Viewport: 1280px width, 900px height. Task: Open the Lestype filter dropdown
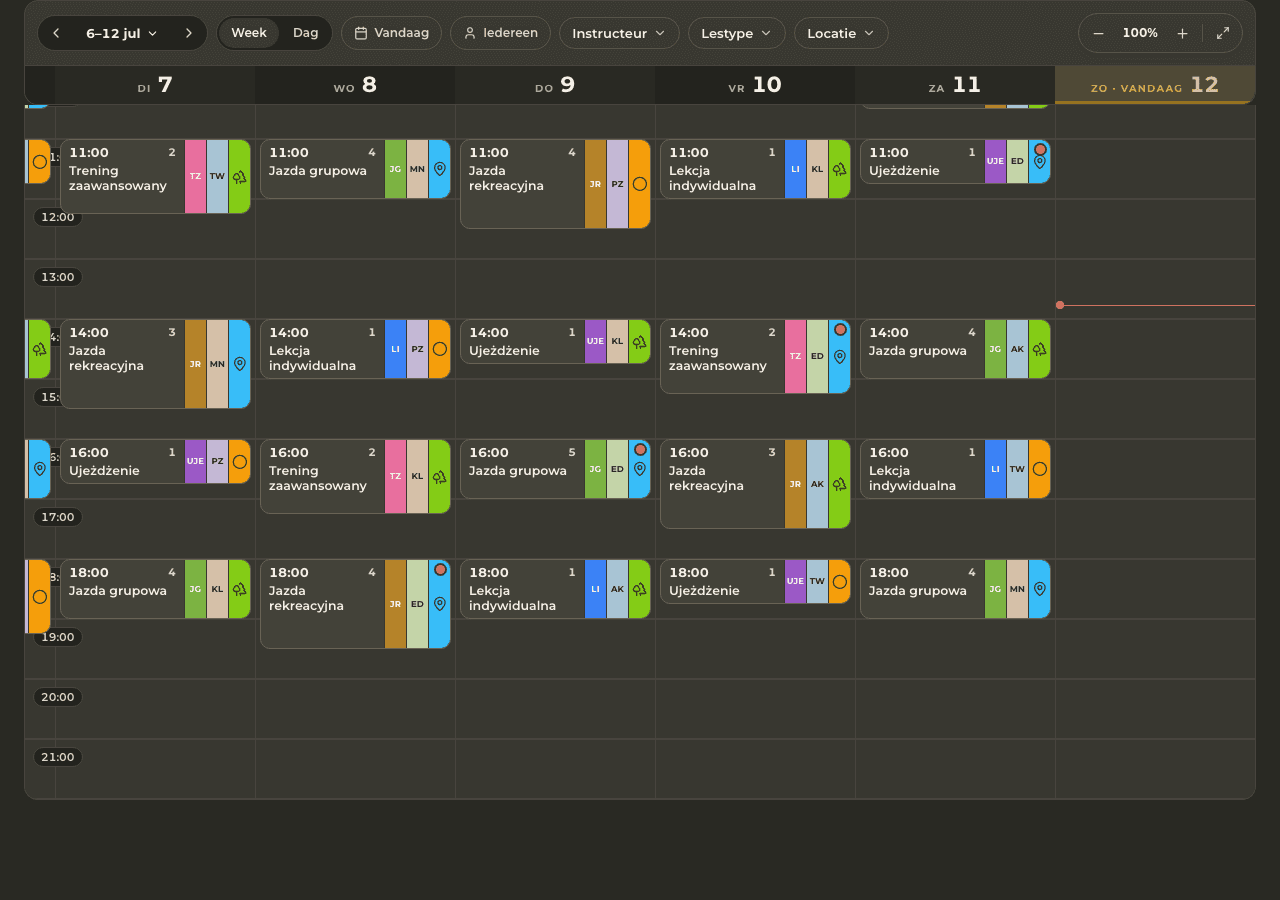pyautogui.click(x=736, y=33)
